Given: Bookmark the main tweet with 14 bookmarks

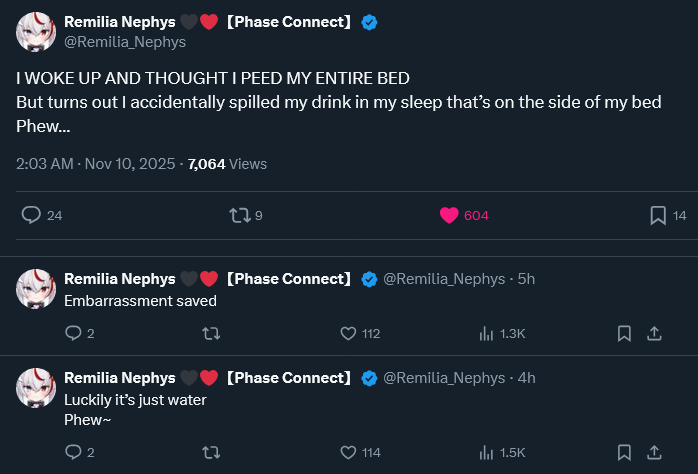Looking at the screenshot, I should 658,215.
